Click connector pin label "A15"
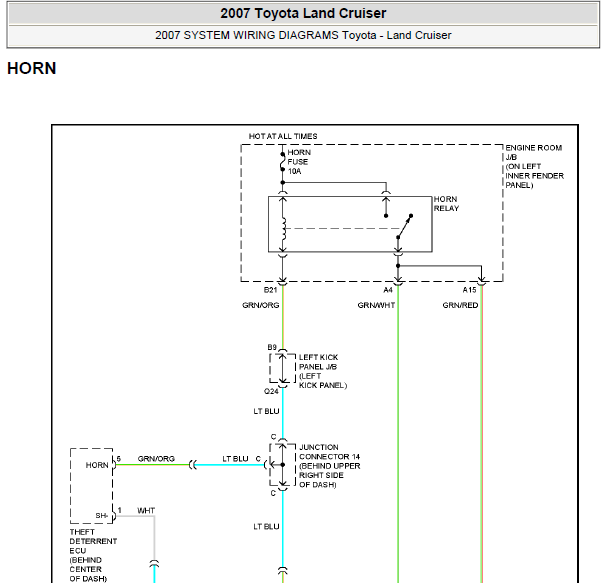 click(x=469, y=290)
